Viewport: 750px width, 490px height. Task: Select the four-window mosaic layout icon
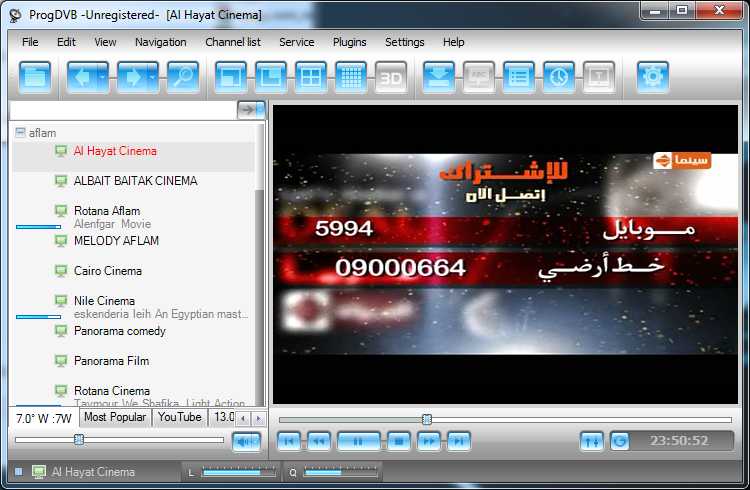pos(311,77)
